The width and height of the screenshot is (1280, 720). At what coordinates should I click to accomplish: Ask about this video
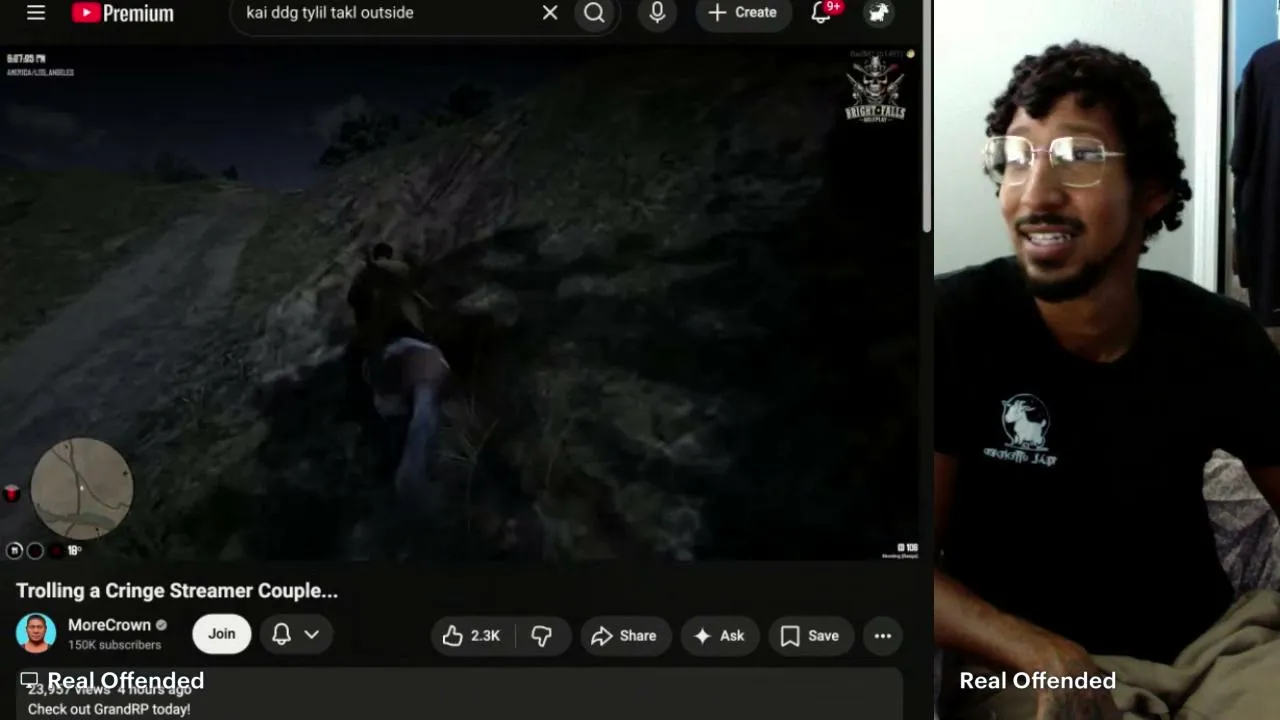719,636
